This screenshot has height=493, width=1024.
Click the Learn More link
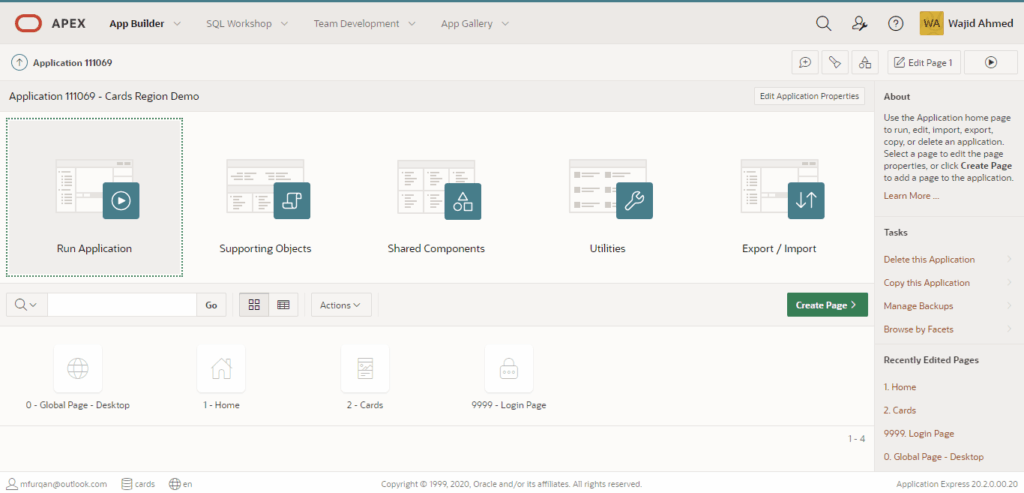tap(911, 196)
